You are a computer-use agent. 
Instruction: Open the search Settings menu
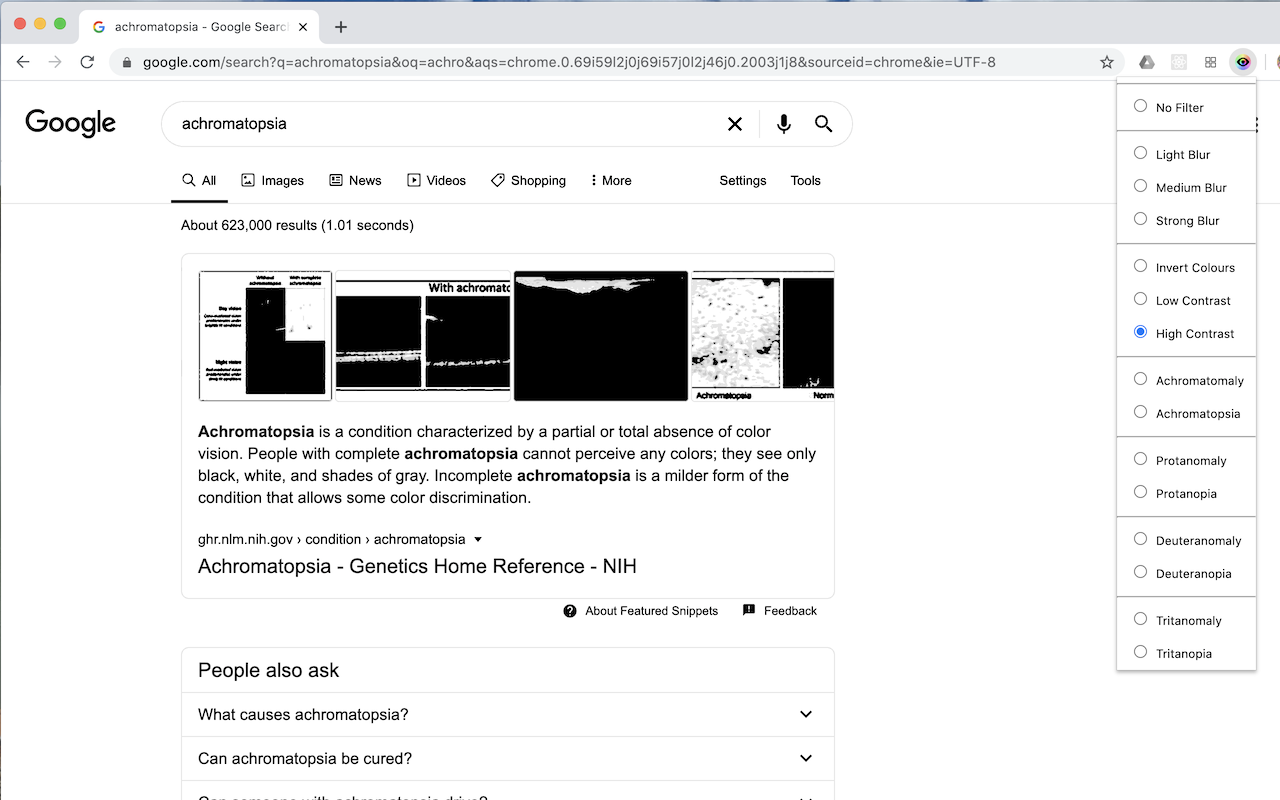pos(743,181)
